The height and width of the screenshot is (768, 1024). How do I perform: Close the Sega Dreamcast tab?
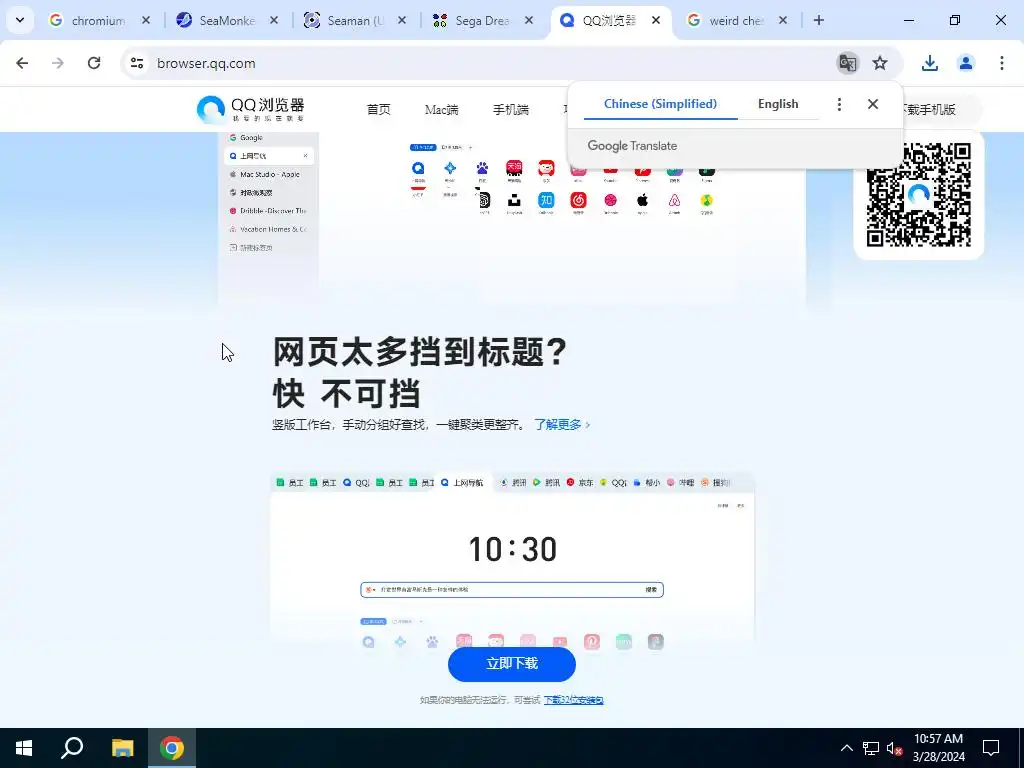point(529,21)
